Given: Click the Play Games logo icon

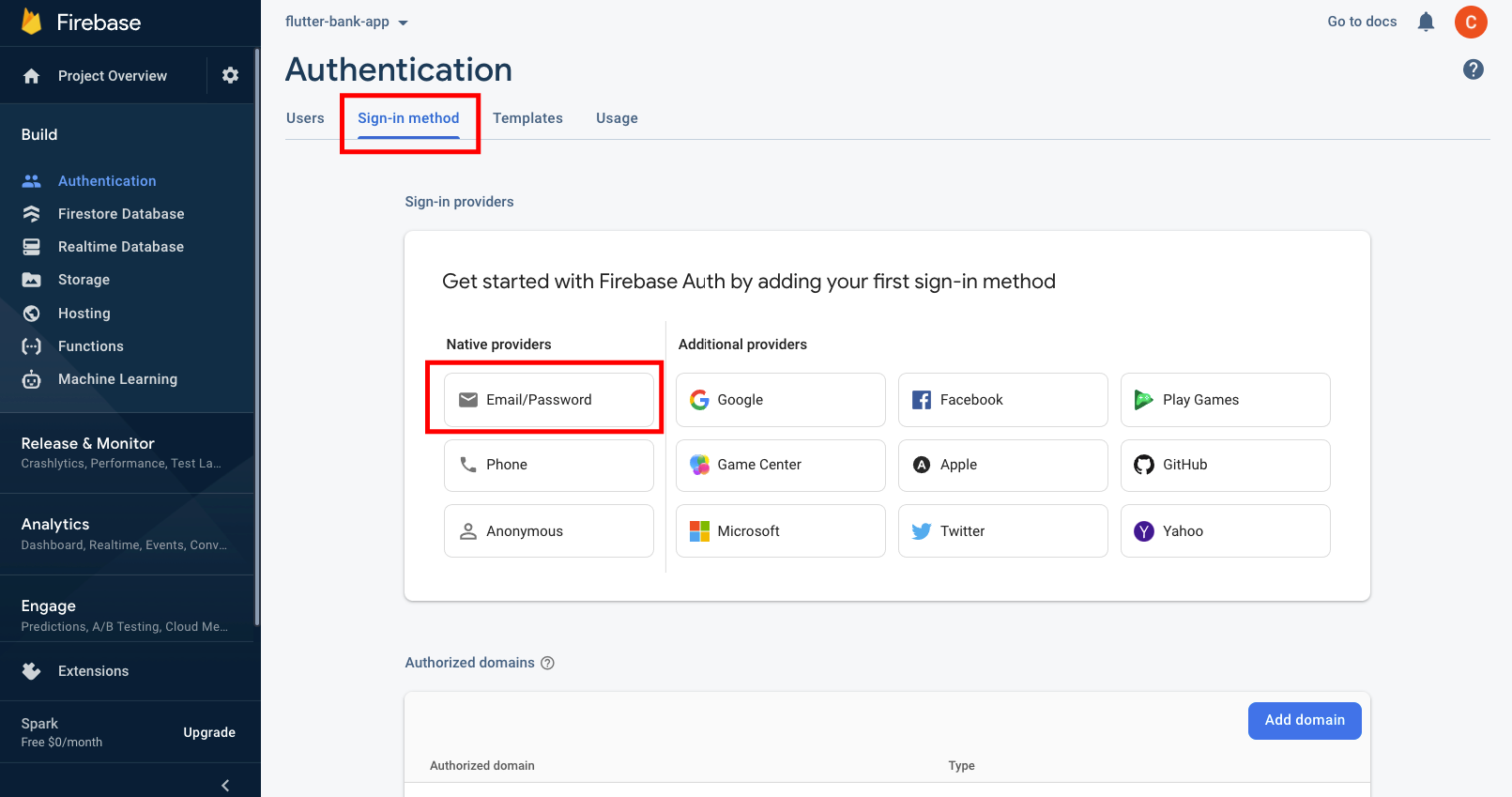Looking at the screenshot, I should point(1143,400).
